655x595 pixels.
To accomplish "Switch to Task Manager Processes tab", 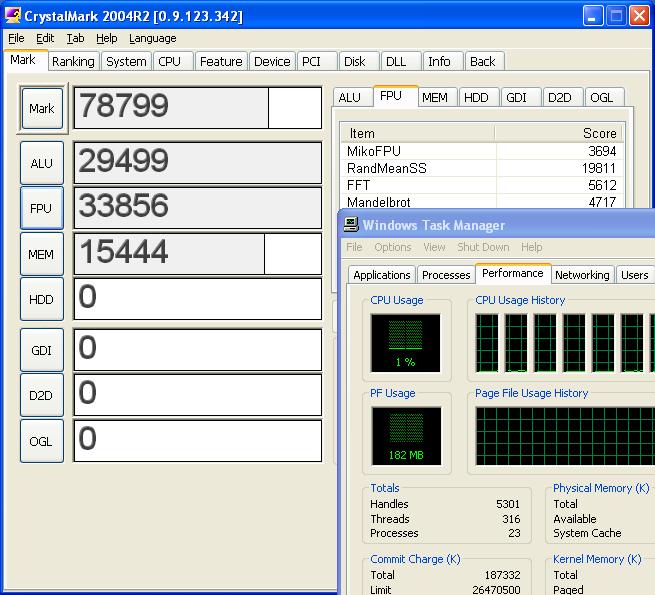I will 446,275.
